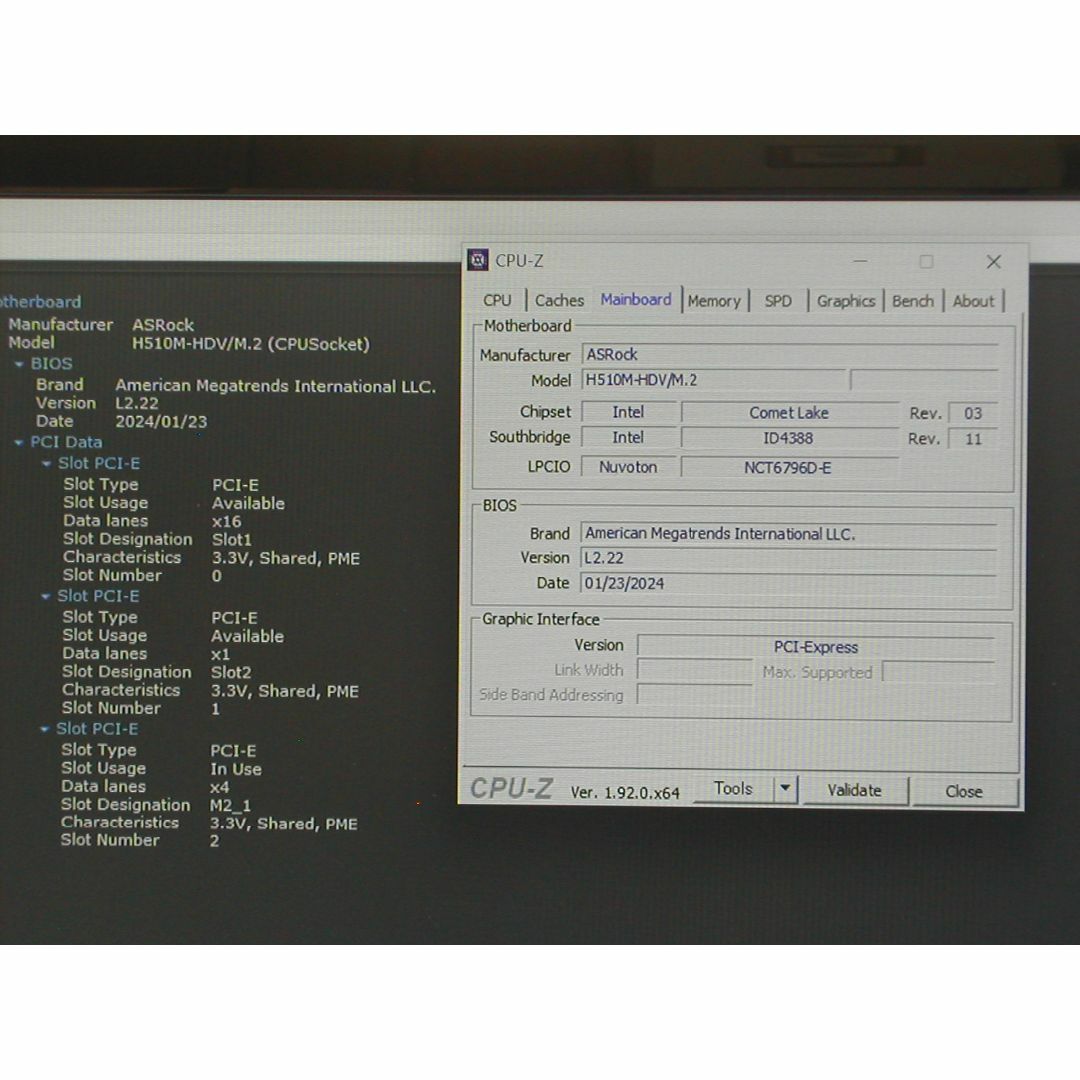Minimize the CPU-Z window
Viewport: 1080px width, 1080px height.
point(860,261)
